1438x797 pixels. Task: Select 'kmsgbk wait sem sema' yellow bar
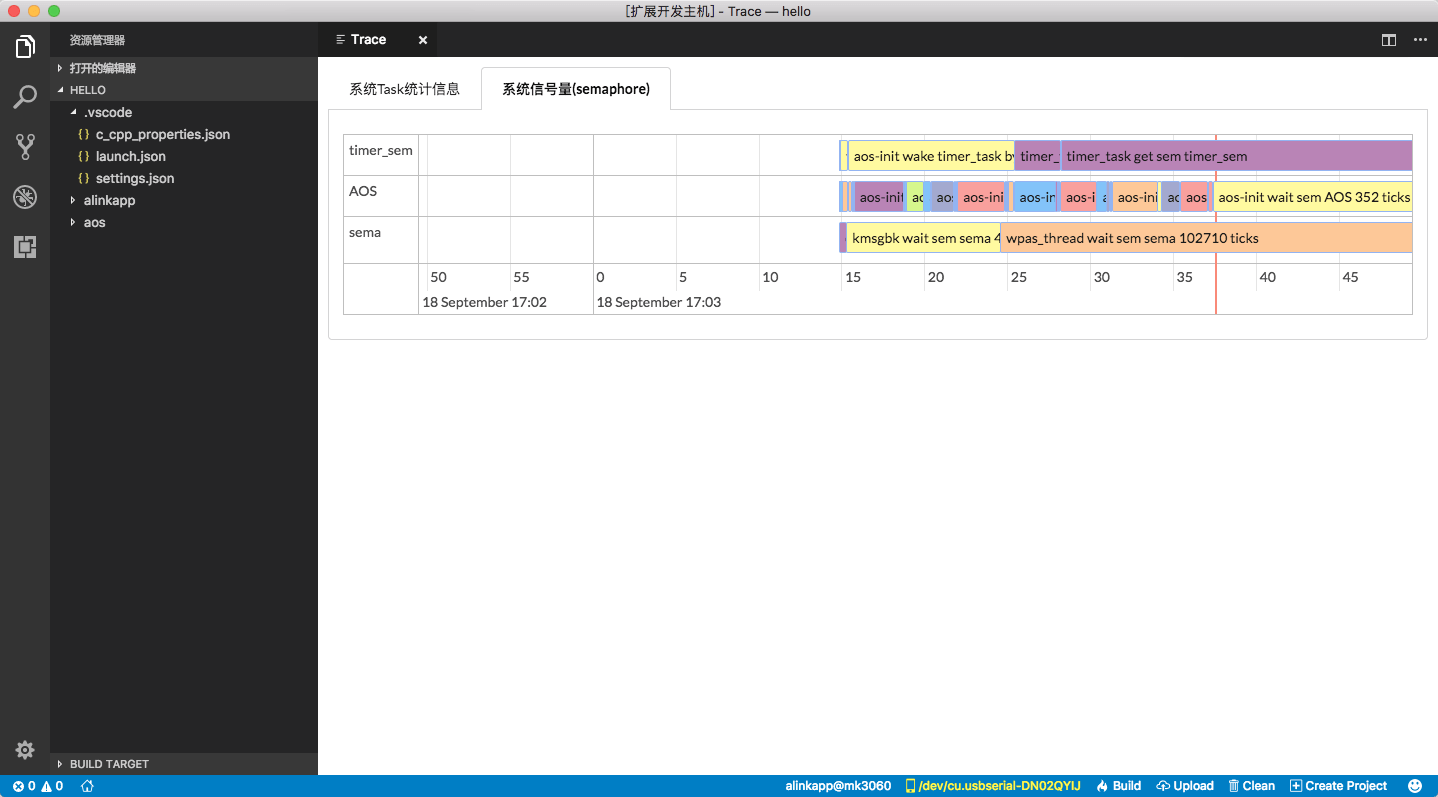tap(923, 238)
